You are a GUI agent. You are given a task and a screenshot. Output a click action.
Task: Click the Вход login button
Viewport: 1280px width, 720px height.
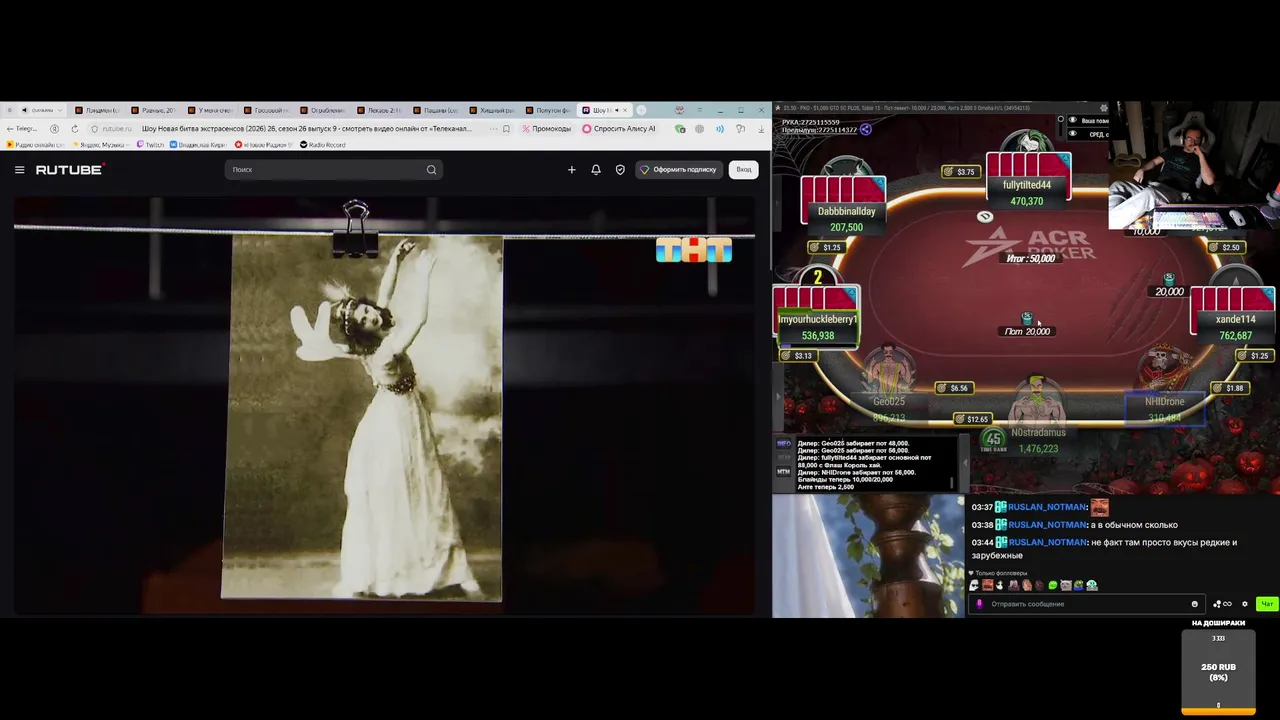click(x=744, y=170)
